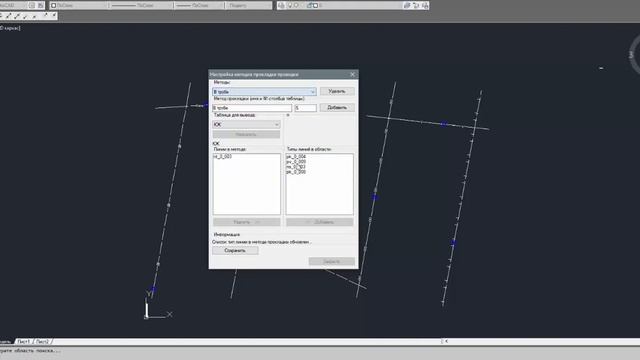Open the output table dropdown showing 'ЮК'
The width and height of the screenshot is (640, 360).
click(246, 124)
